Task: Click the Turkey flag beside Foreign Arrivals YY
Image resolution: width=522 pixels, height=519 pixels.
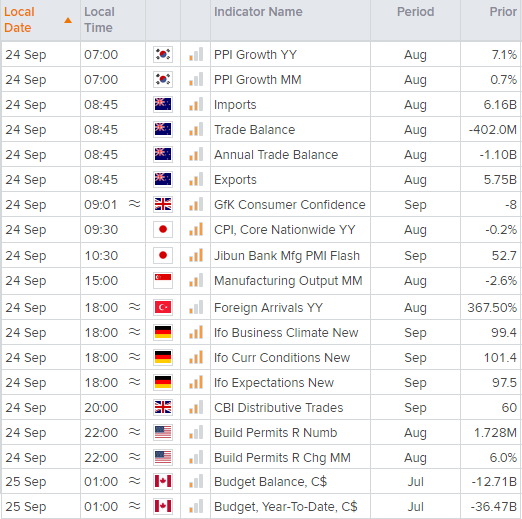Action: click(163, 307)
